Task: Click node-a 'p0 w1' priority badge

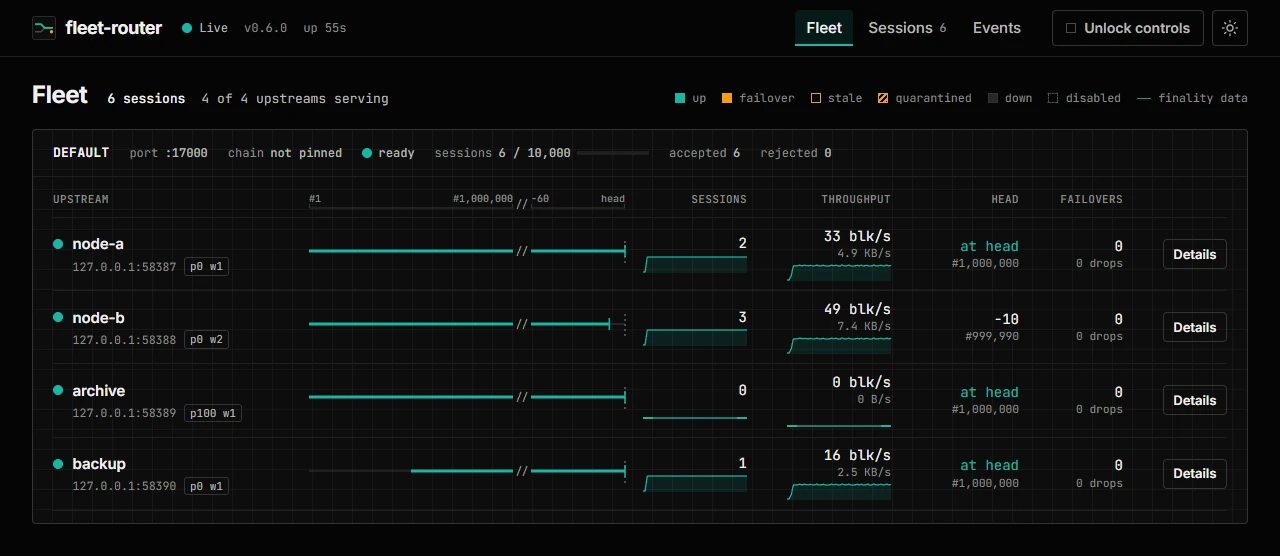Action: [206, 267]
